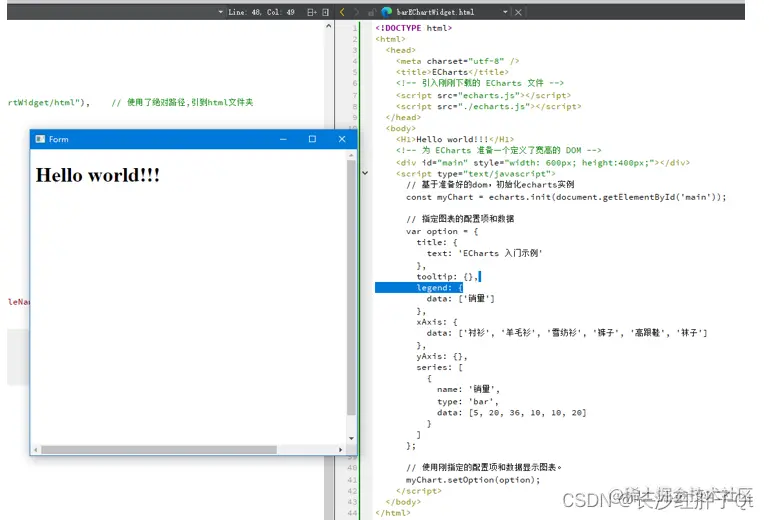Click the yAxis: {}, line

[x=442, y=357]
